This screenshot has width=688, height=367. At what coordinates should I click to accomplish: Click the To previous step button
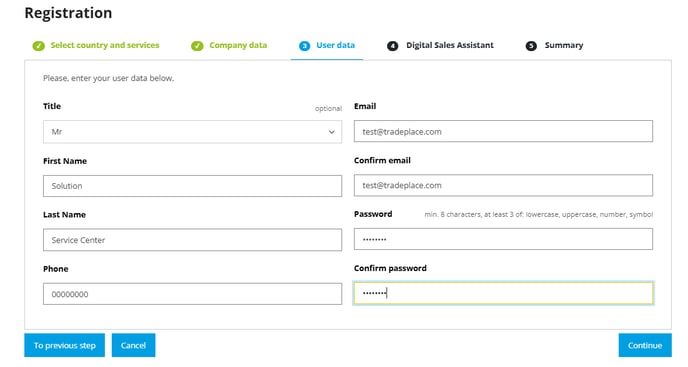click(x=64, y=345)
